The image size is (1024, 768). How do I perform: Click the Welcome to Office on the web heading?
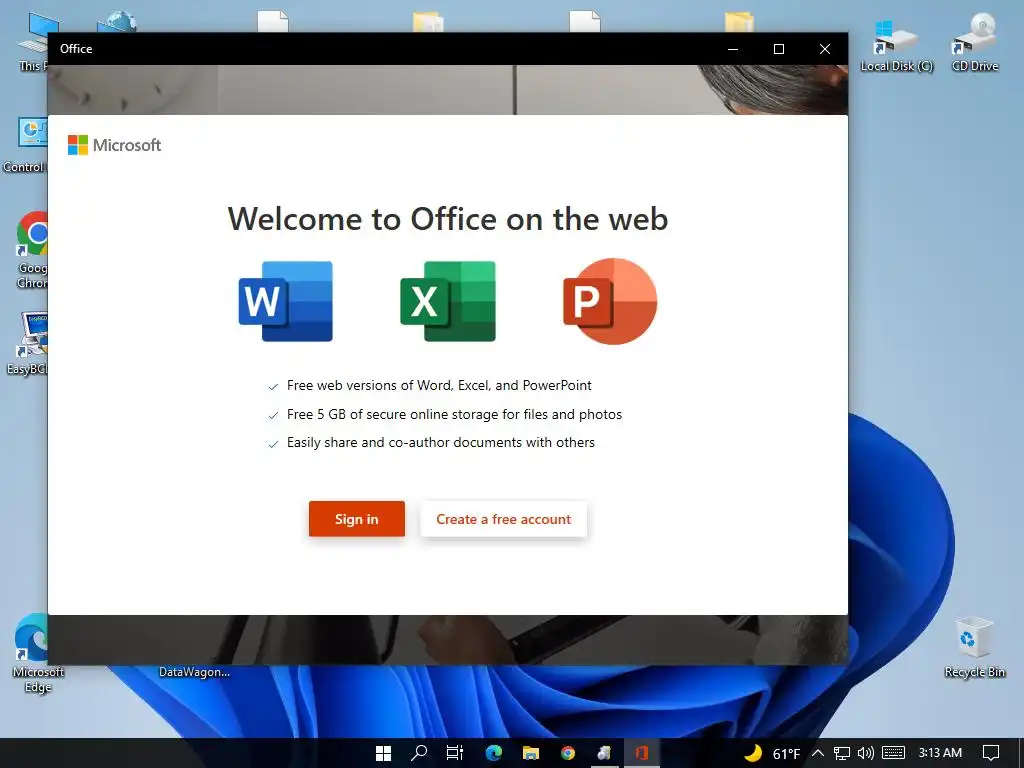tap(447, 219)
